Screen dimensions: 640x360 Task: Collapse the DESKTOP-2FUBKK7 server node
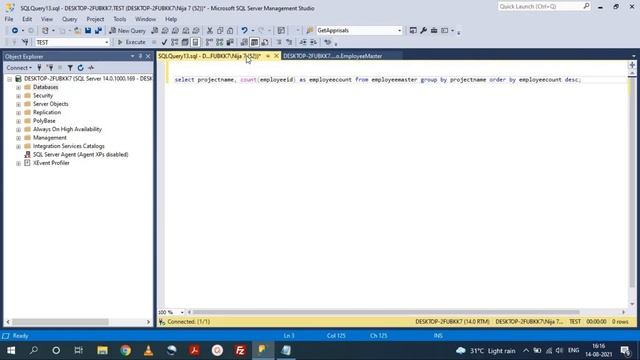[x=9, y=79]
